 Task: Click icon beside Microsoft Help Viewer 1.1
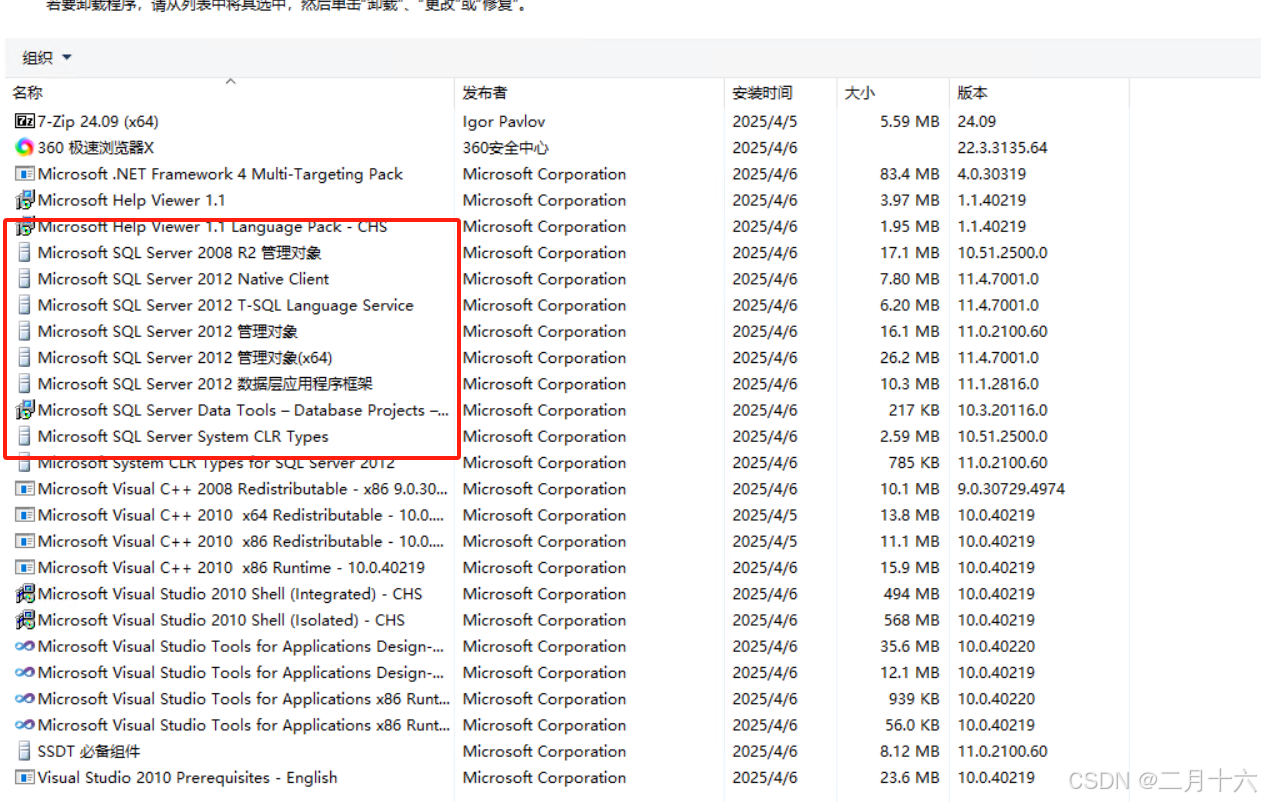point(25,200)
